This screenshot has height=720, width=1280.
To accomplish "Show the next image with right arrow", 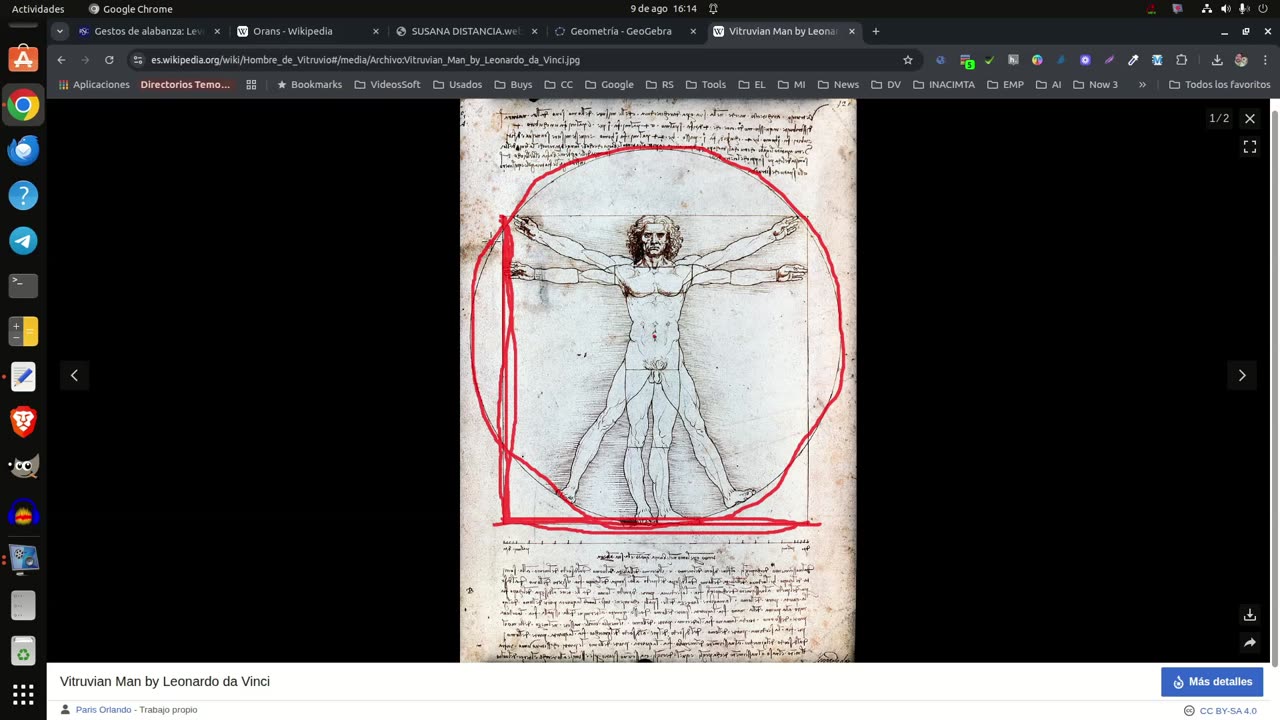I will (x=1242, y=375).
